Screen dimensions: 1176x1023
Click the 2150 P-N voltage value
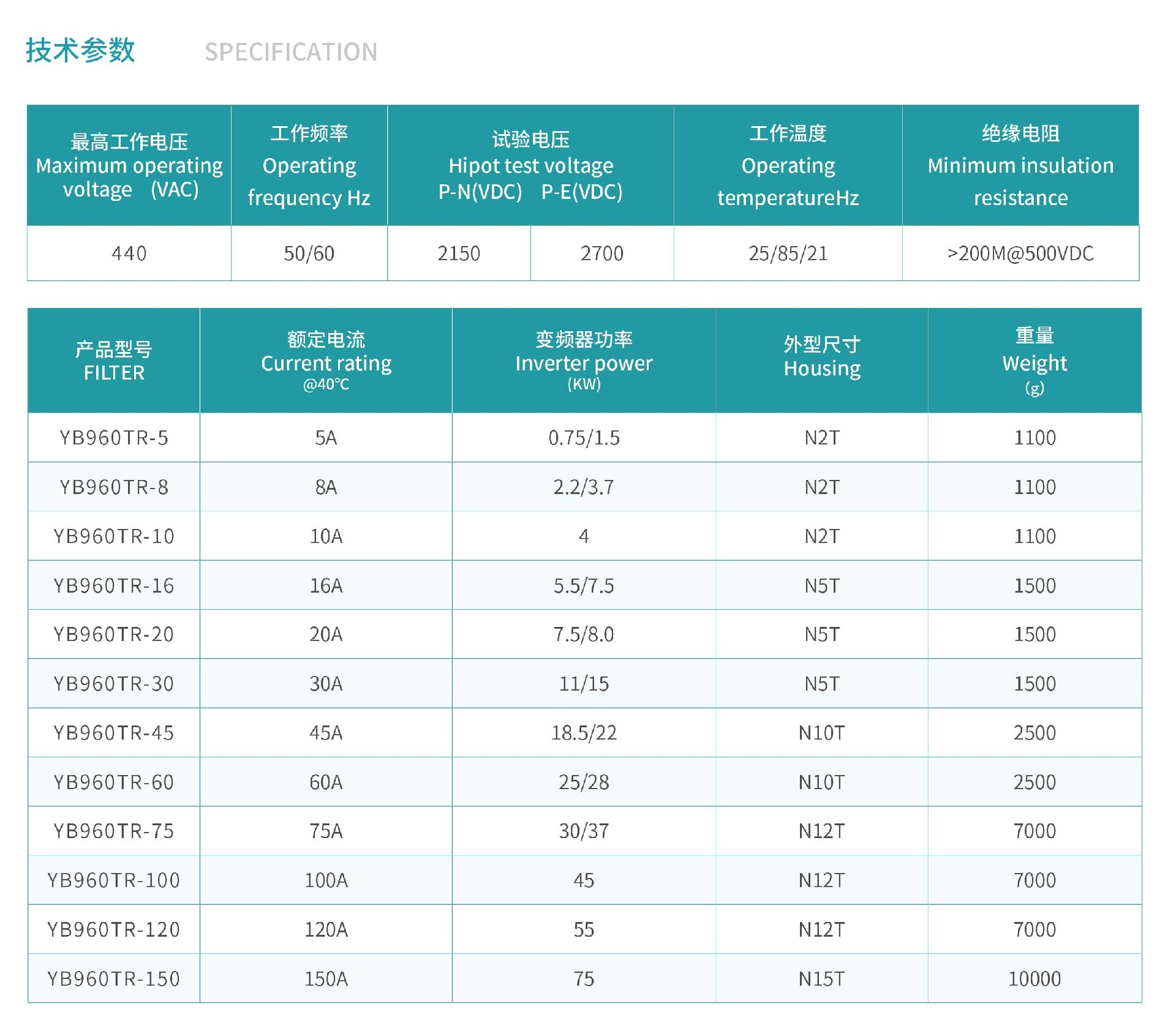(459, 253)
